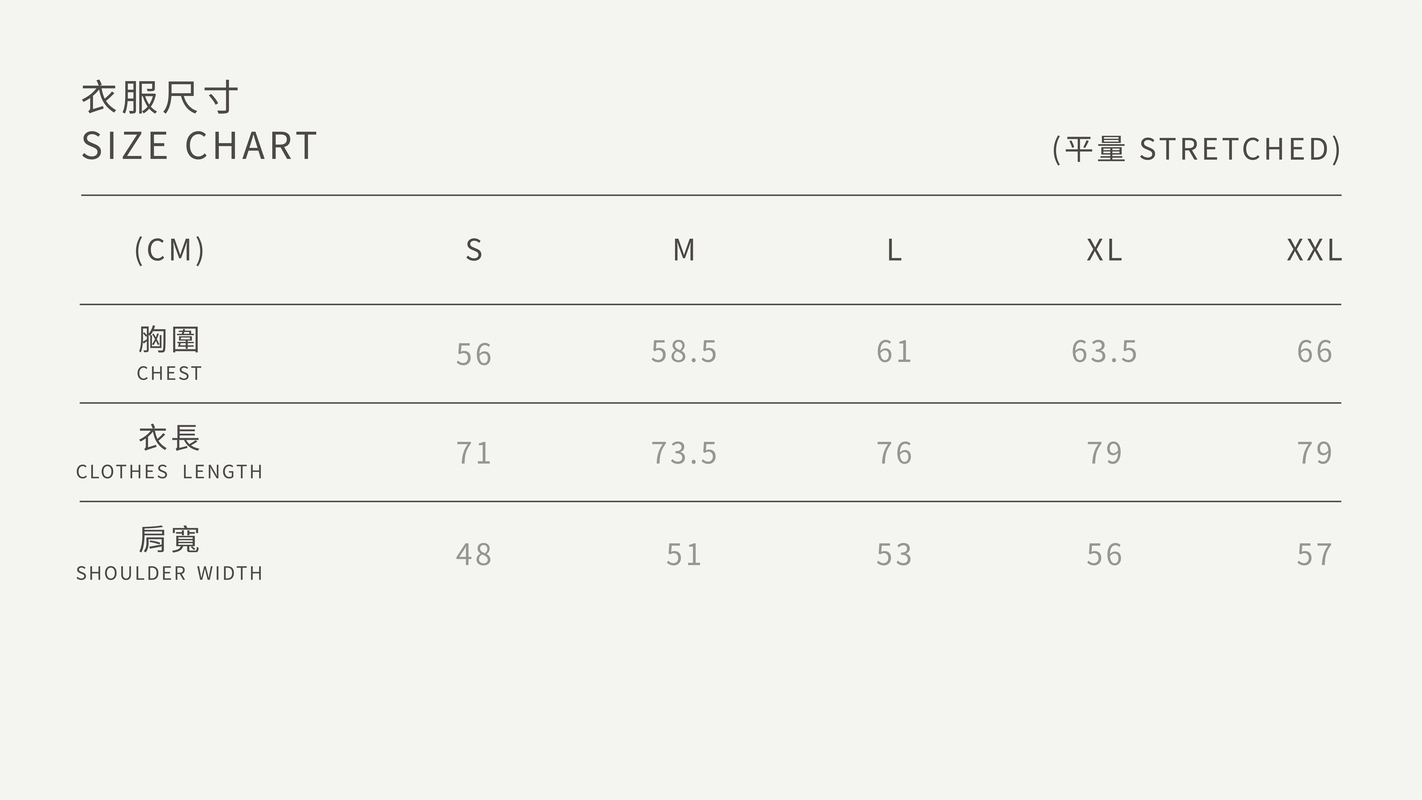The image size is (1422, 800).
Task: Select shoulder width value 53 for L
Action: 894,555
